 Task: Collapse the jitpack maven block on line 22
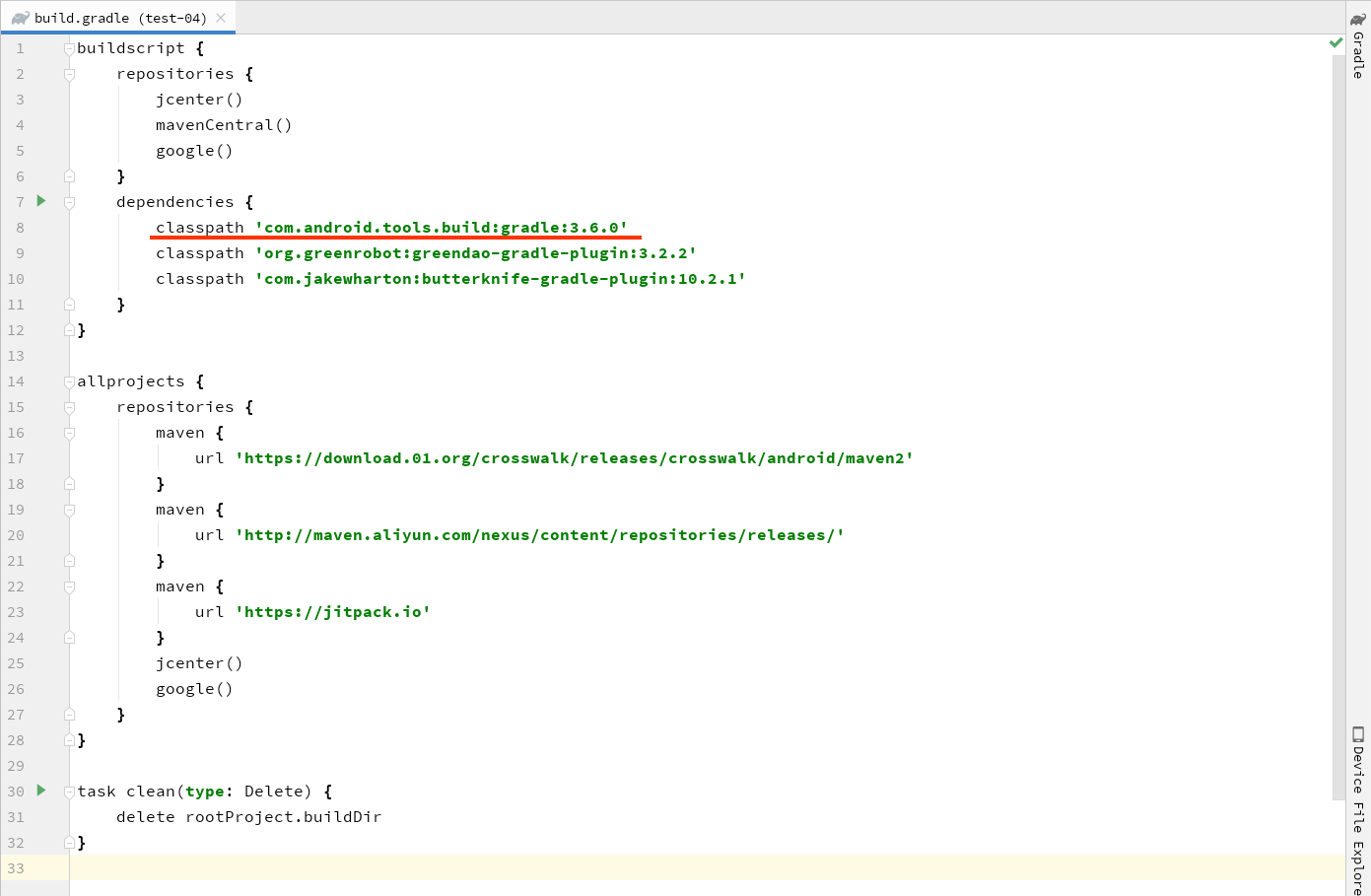[69, 586]
